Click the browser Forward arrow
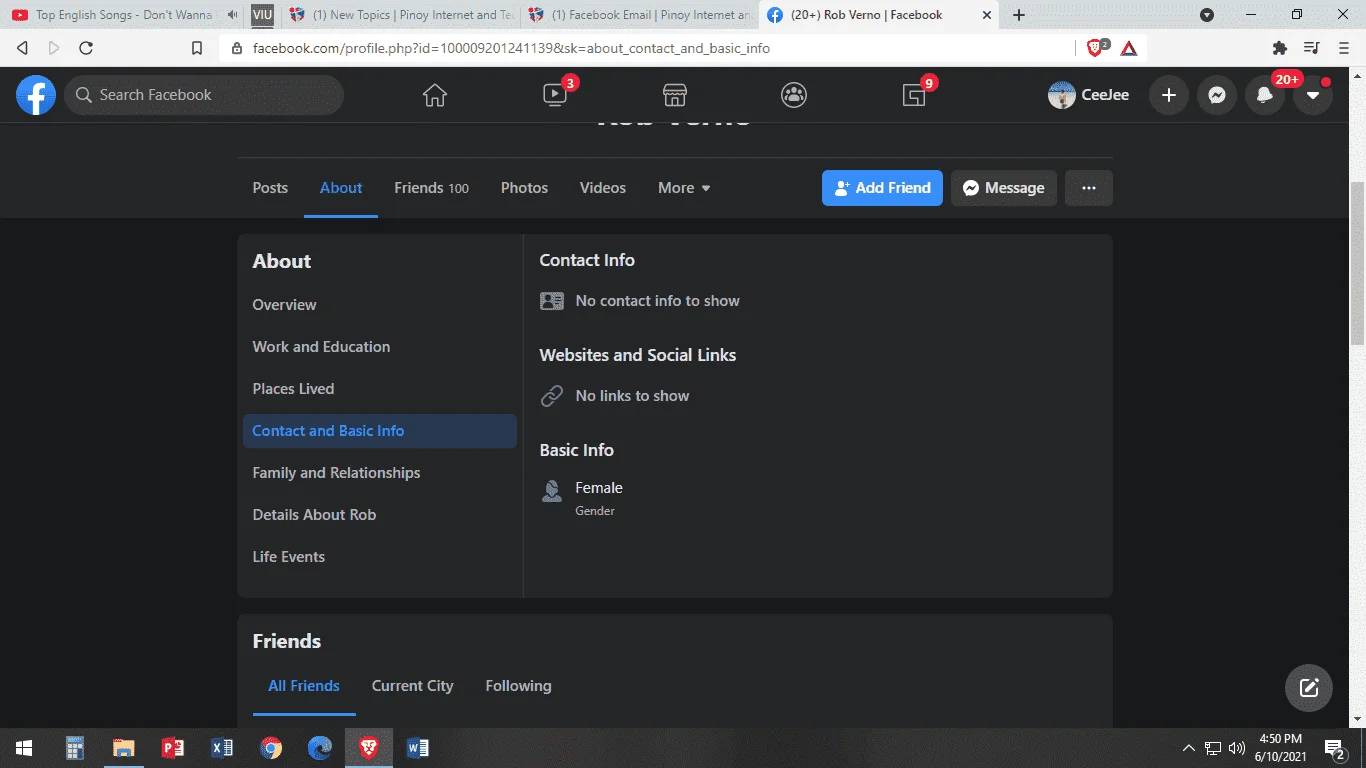 click(54, 48)
